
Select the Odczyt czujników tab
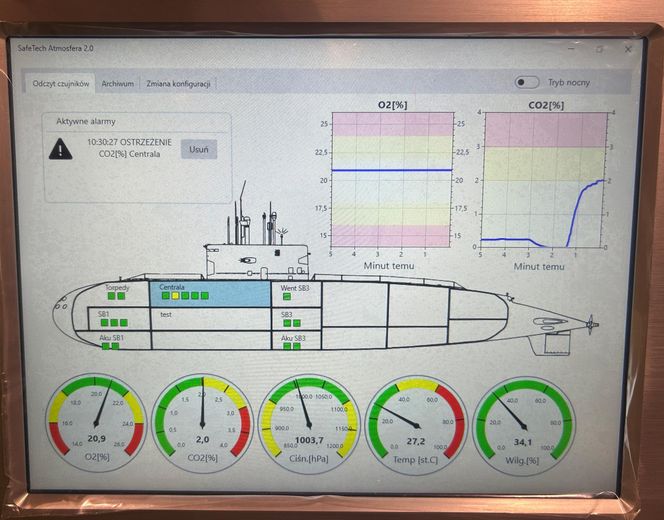pos(61,84)
